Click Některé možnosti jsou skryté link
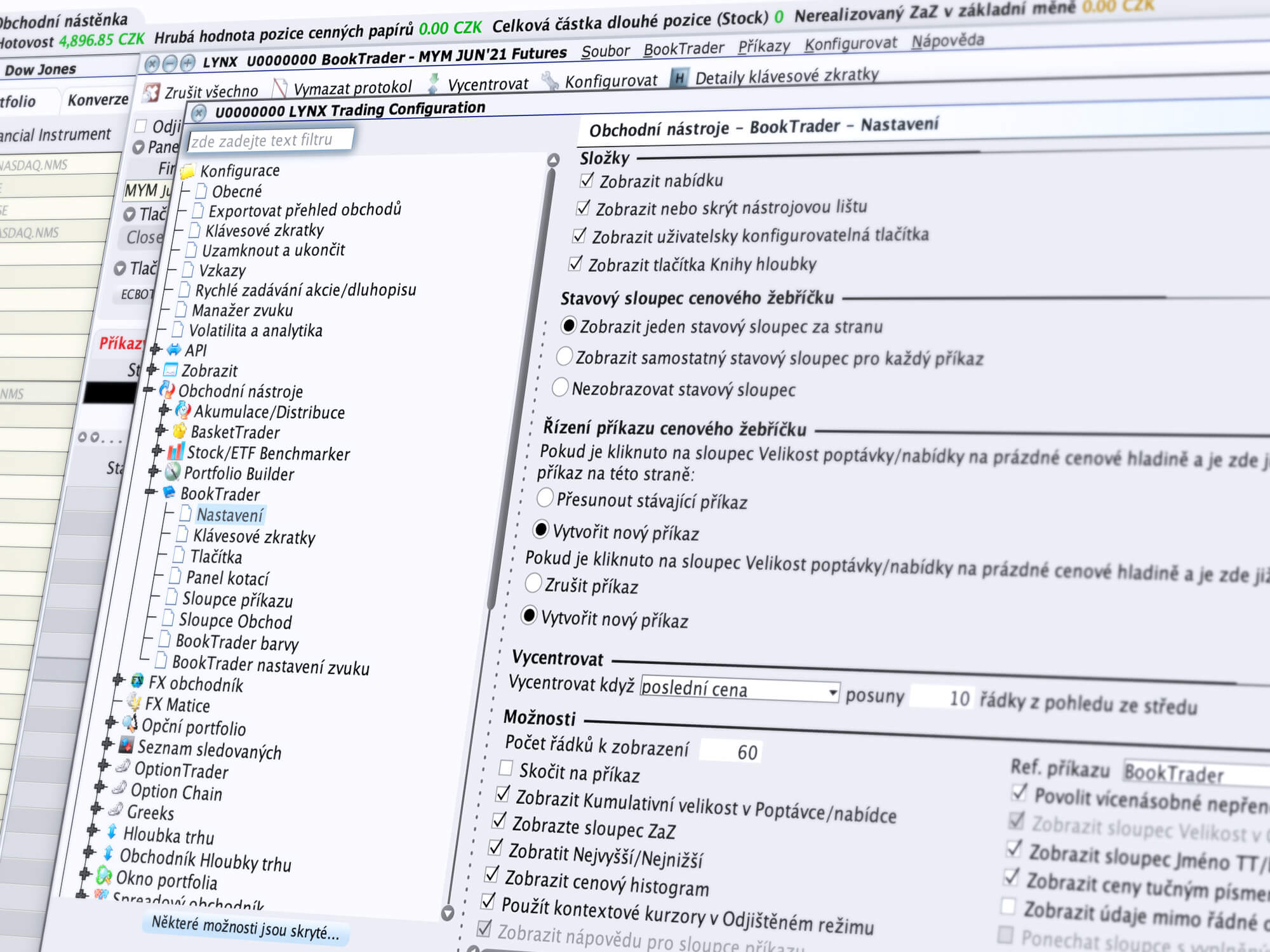Image resolution: width=1270 pixels, height=952 pixels. [245, 927]
